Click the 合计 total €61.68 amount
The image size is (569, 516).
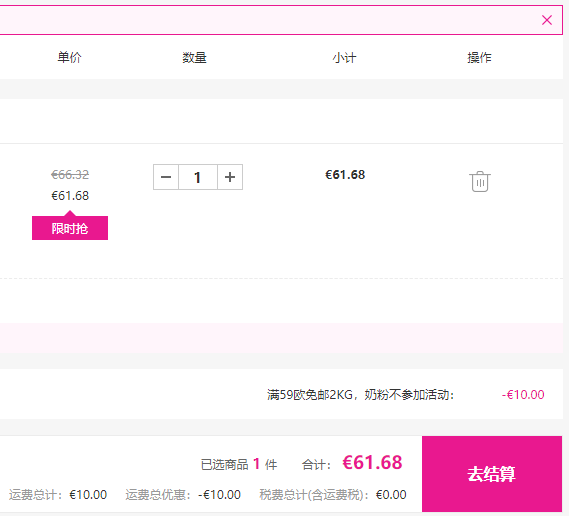372,462
